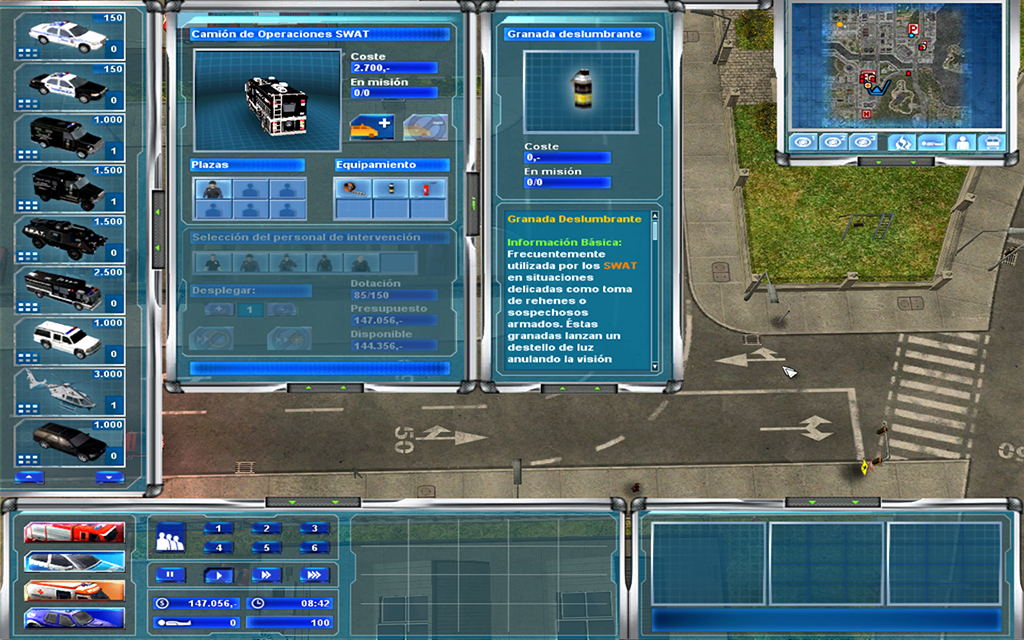This screenshot has width=1024, height=640.
Task: Select the black unmarked sedan at list bottom
Action: pyautogui.click(x=69, y=442)
